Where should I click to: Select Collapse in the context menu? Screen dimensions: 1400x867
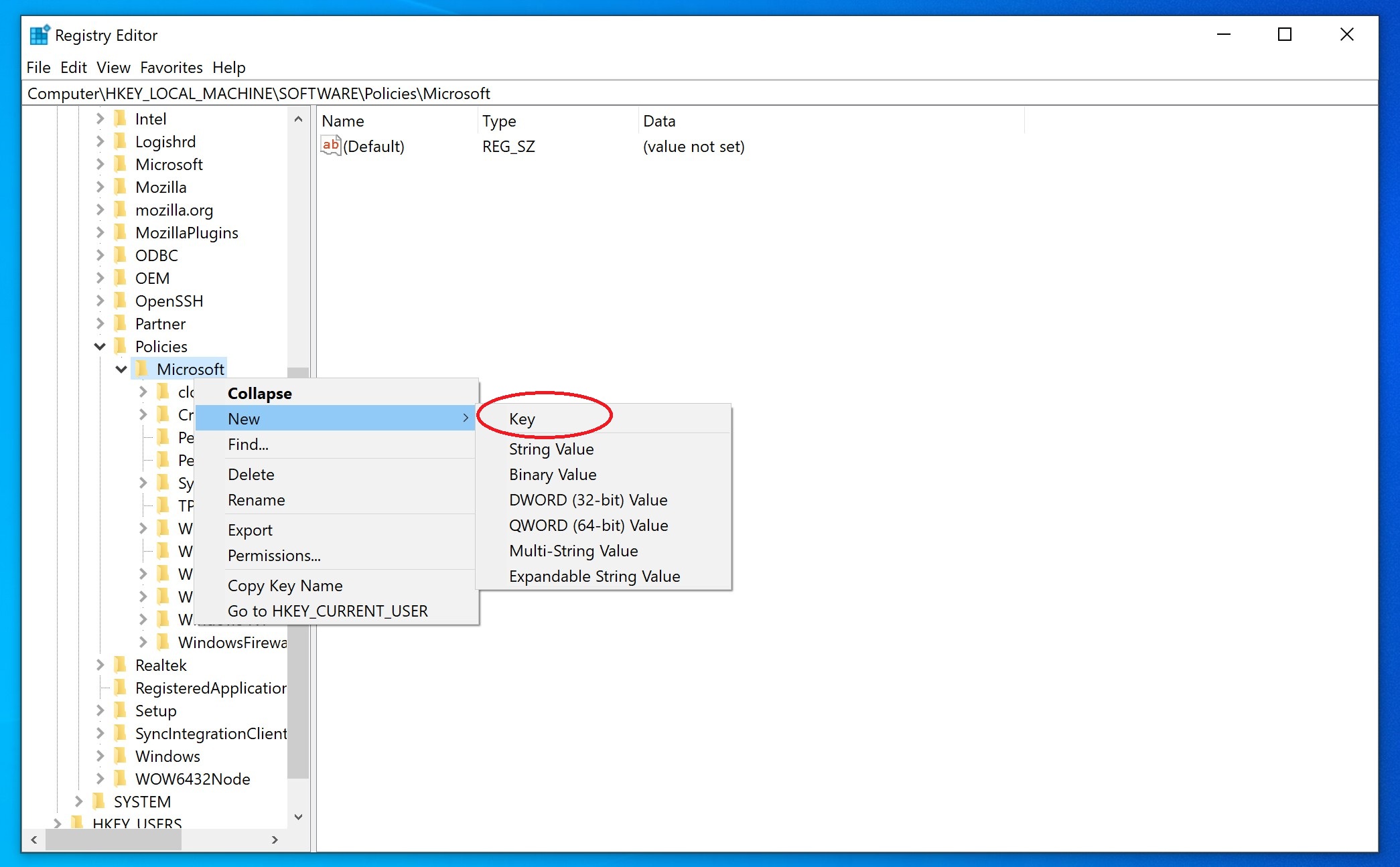(336, 393)
